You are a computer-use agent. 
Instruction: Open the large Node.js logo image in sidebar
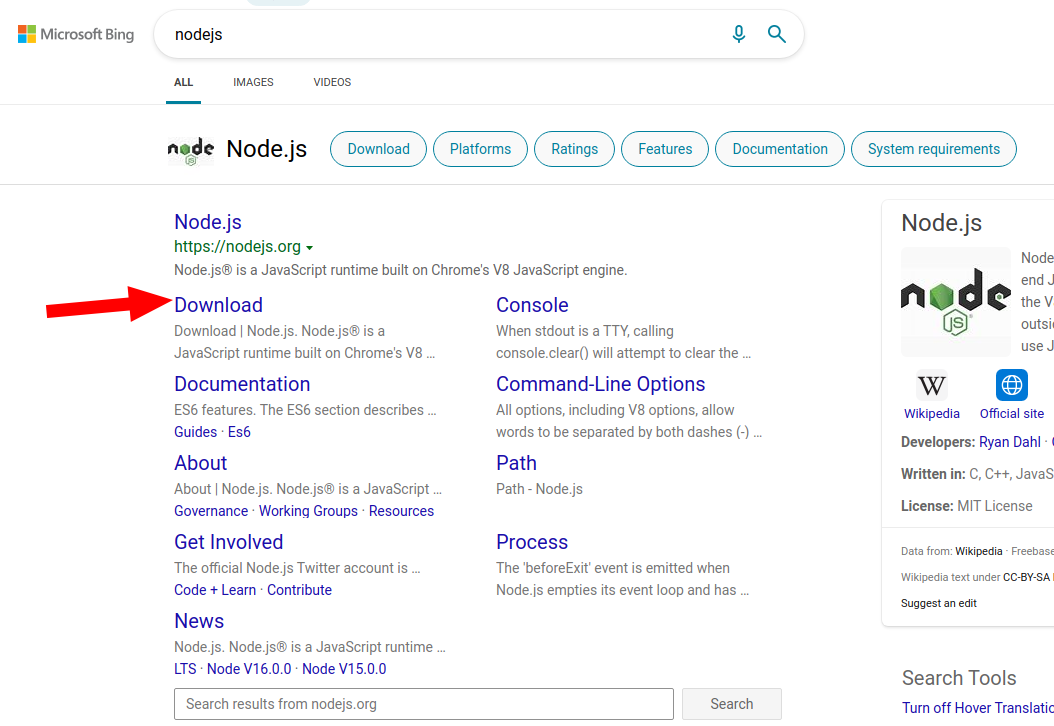click(x=955, y=302)
